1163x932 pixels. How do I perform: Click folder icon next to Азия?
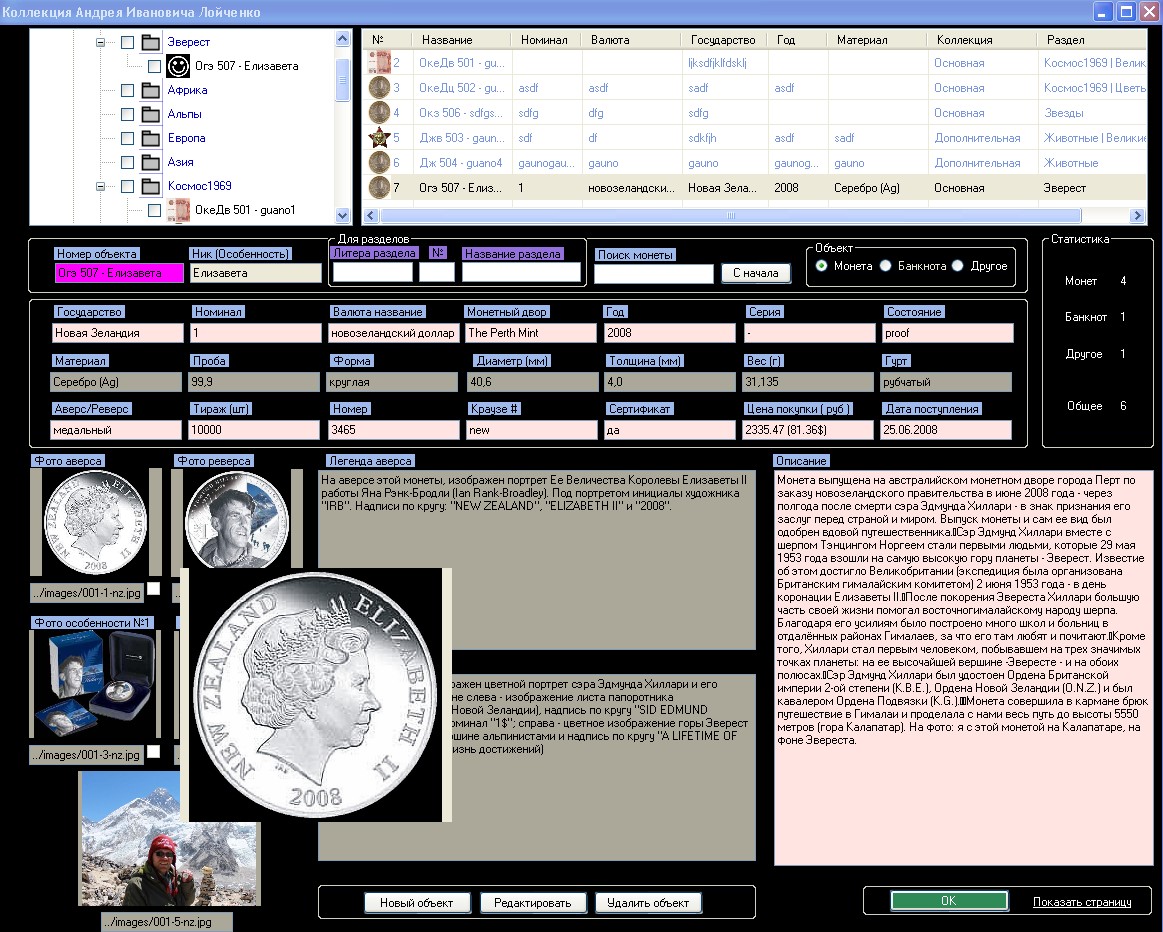pyautogui.click(x=151, y=162)
